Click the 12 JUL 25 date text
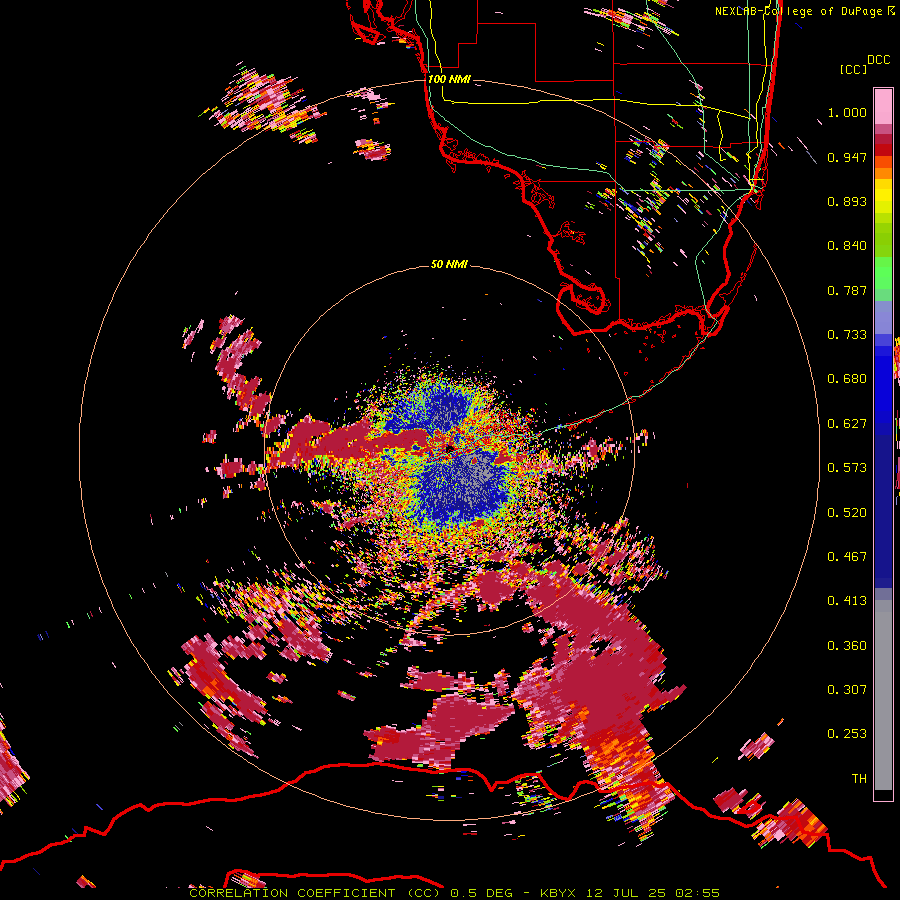Image resolution: width=900 pixels, height=900 pixels. coord(626,893)
